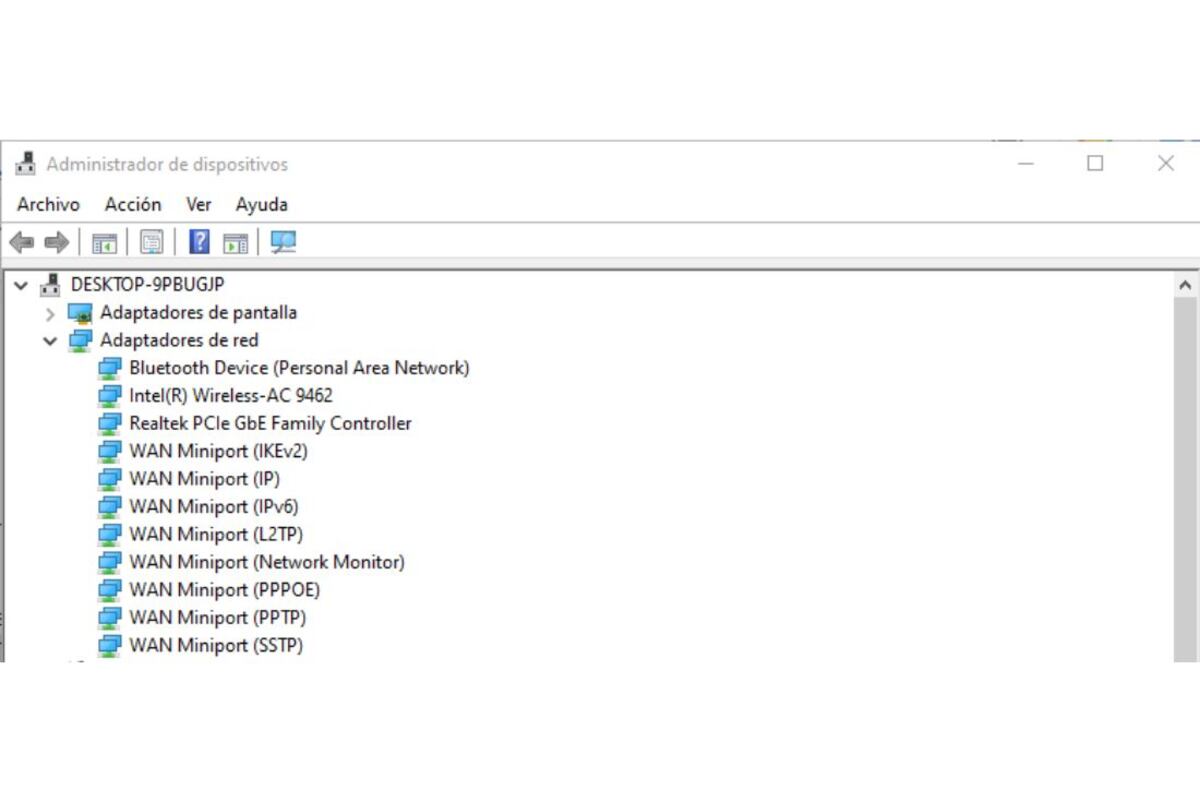This screenshot has width=1200, height=802.
Task: Click the Intel Wireless-AC 9462 adapter icon
Action: 110,396
